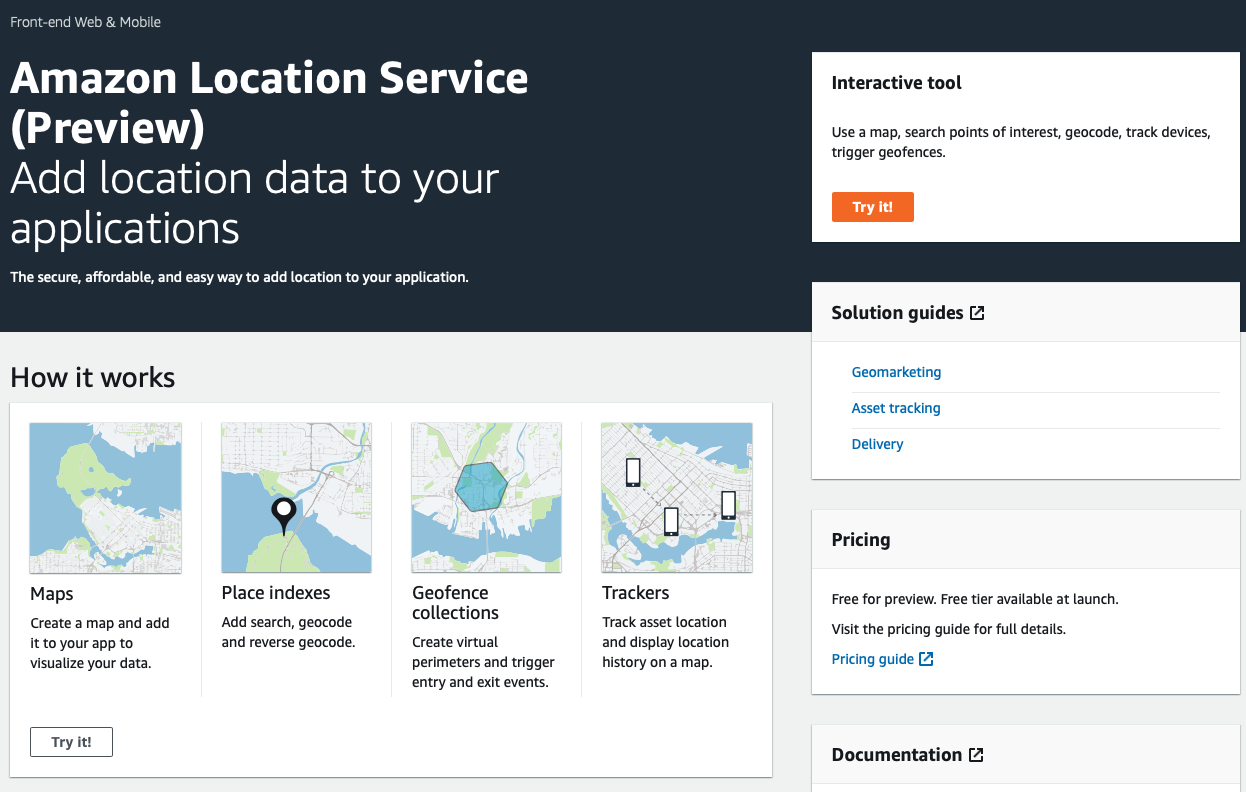Click 'Use a map, search points of interest' text

(1021, 142)
